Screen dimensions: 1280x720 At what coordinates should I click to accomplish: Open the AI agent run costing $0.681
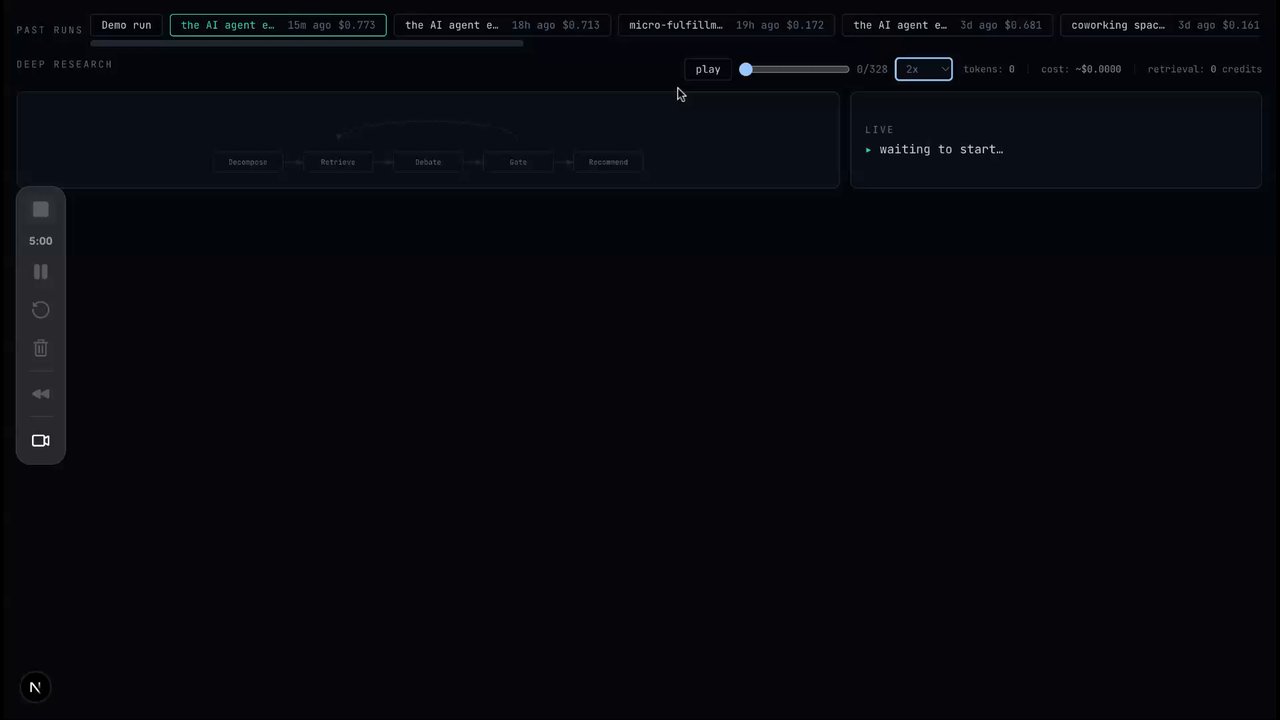[947, 25]
